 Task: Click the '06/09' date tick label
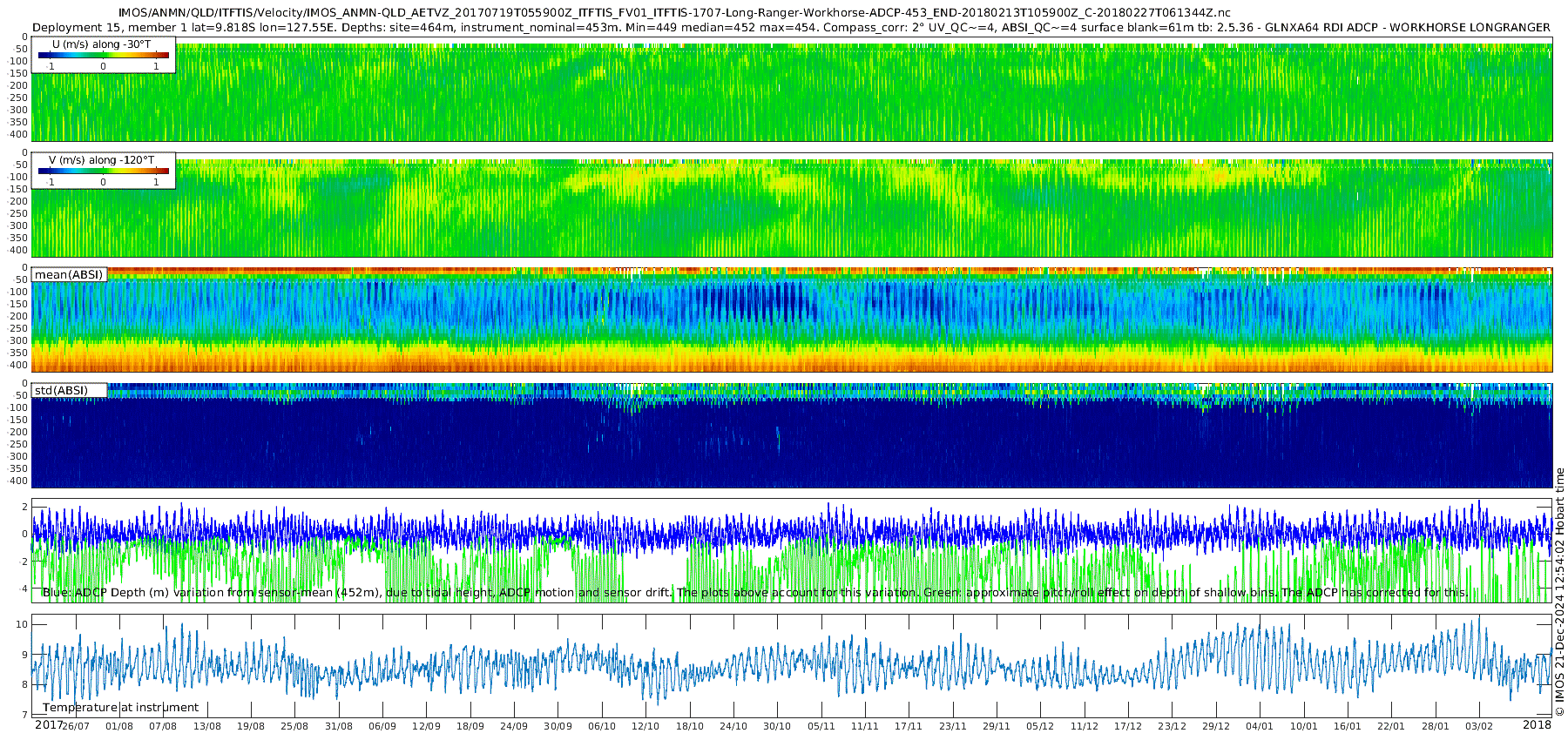click(x=382, y=727)
